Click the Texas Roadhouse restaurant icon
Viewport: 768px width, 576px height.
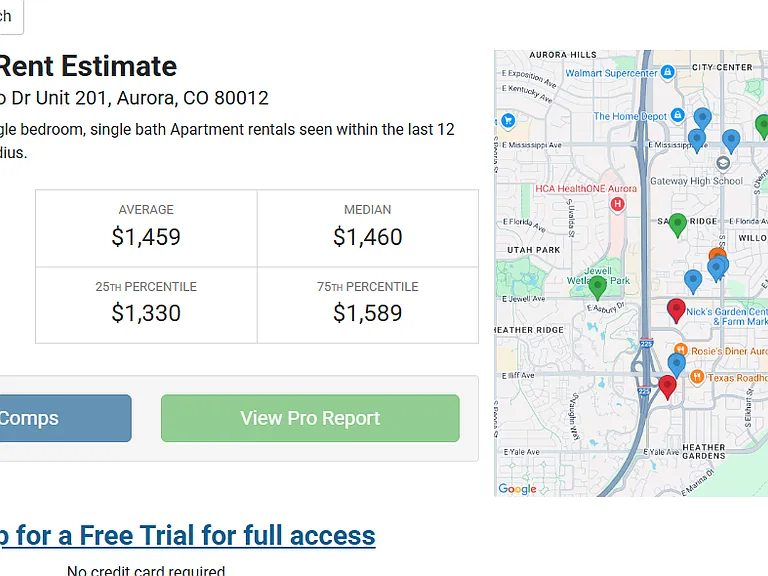(x=697, y=377)
